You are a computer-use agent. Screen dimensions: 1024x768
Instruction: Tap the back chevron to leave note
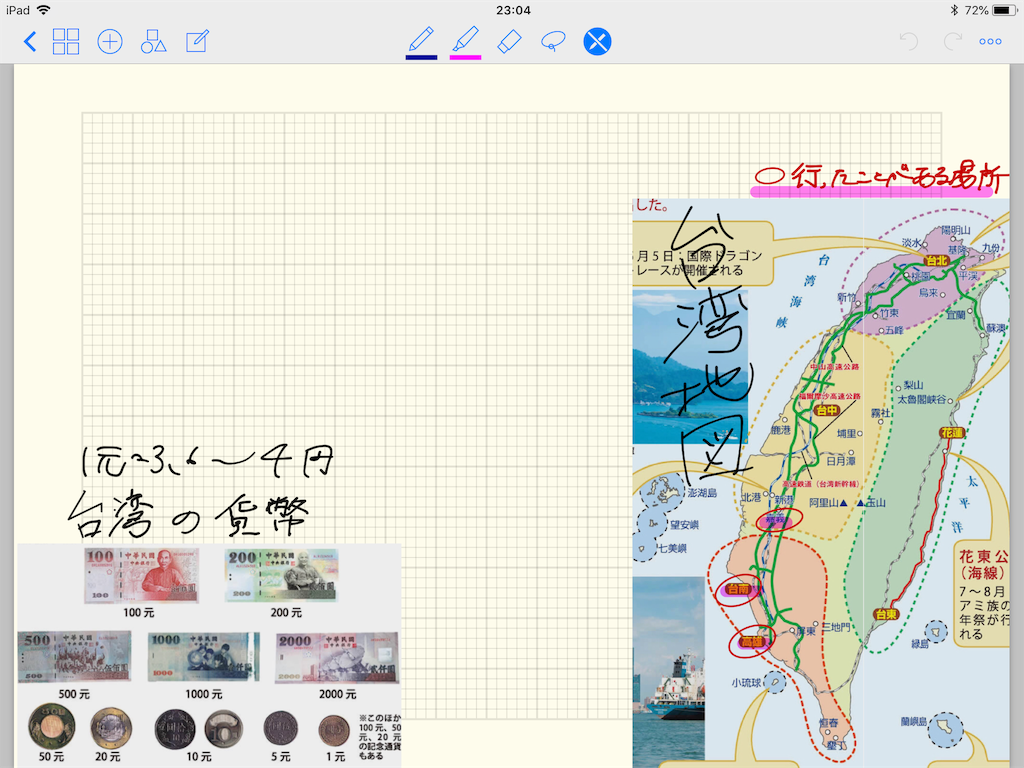click(x=29, y=42)
